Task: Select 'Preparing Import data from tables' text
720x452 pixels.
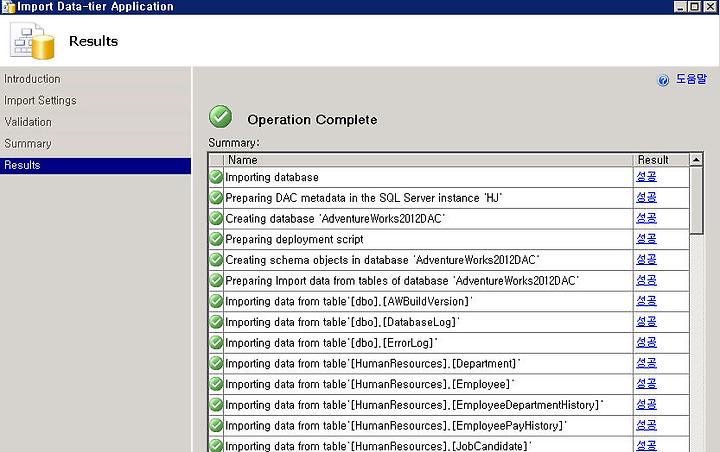Action: click(x=402, y=281)
